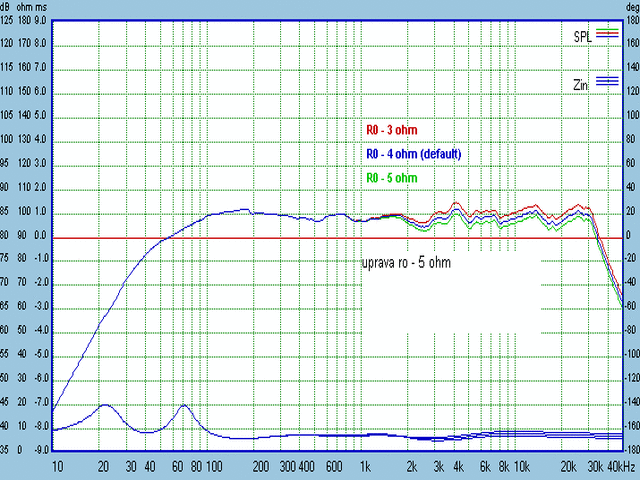This screenshot has width=640, height=480.
Task: Click the "3k" frequency axis label
Action: pos(439,466)
